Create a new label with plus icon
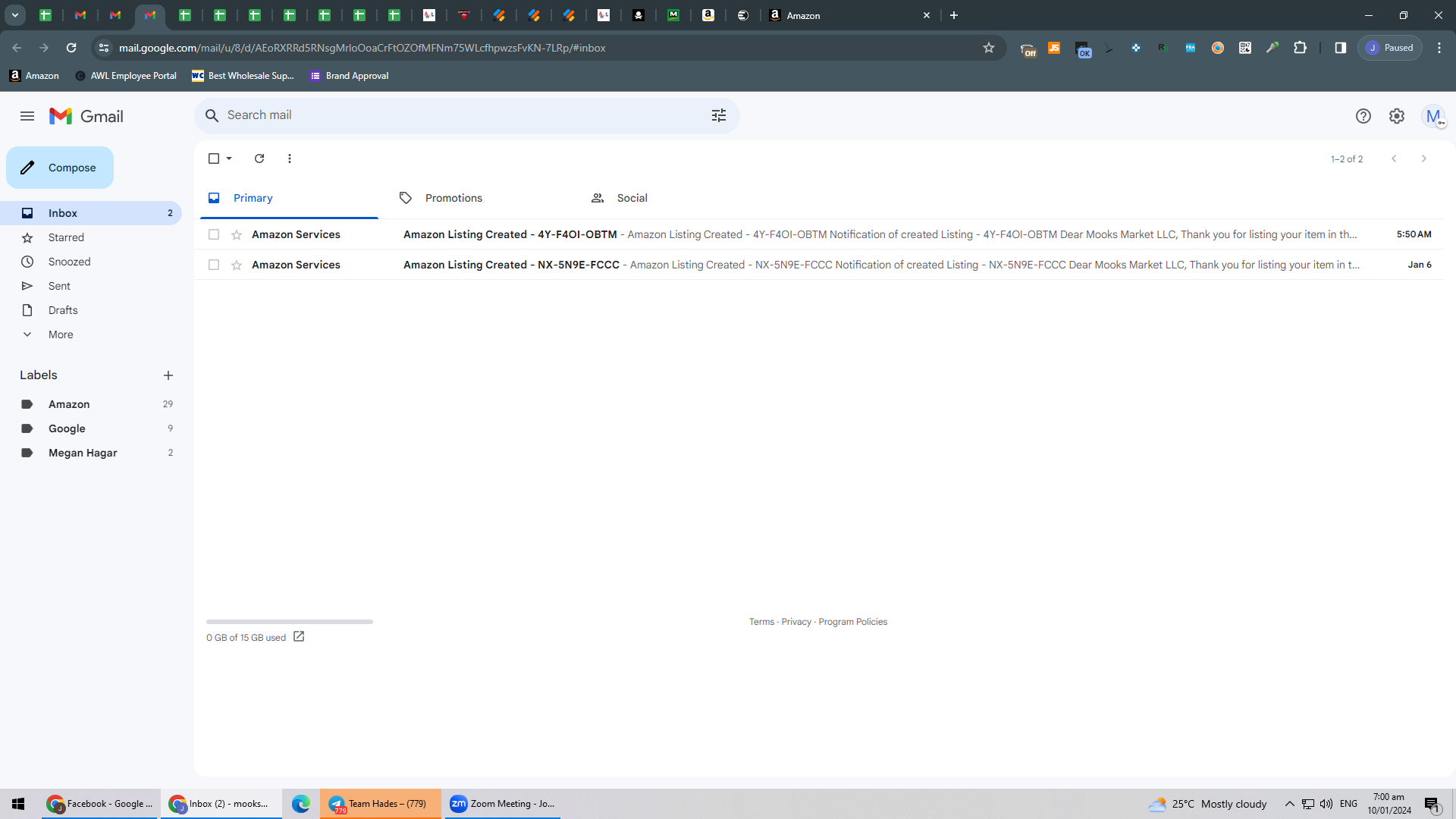 (x=168, y=375)
